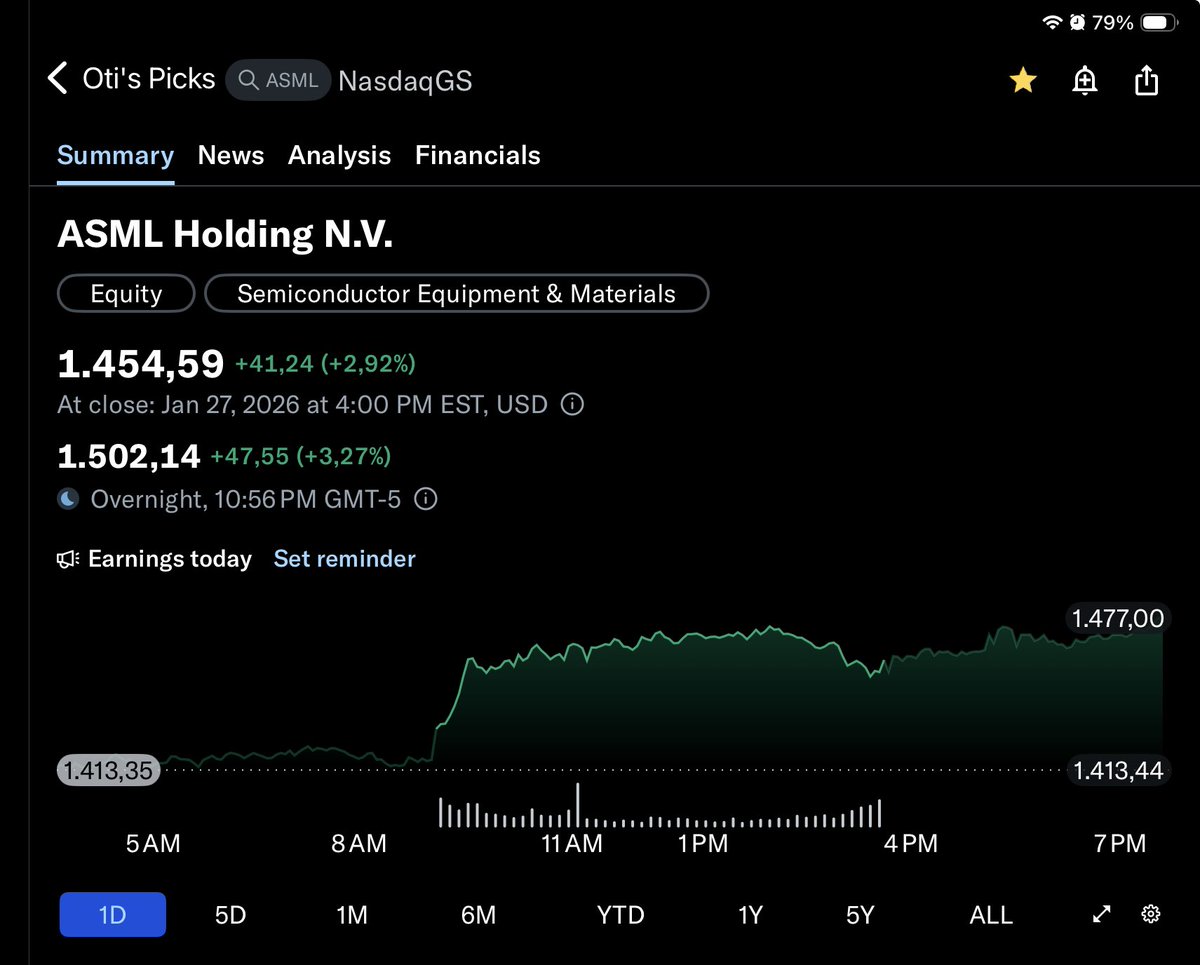
Task: Tap the 1.477,00 chart price label
Action: [x=1118, y=619]
